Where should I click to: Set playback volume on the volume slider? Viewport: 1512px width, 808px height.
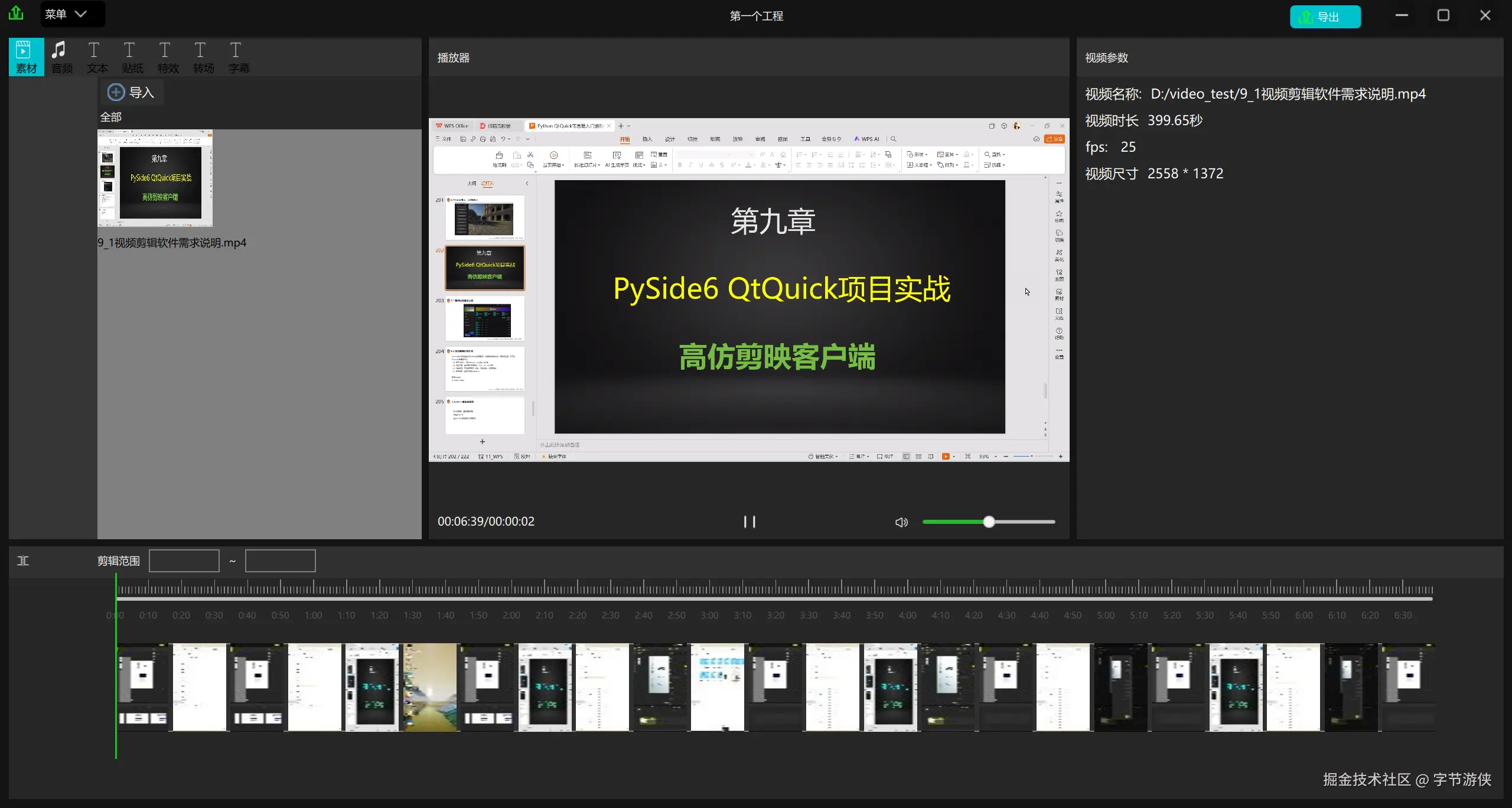(x=989, y=522)
